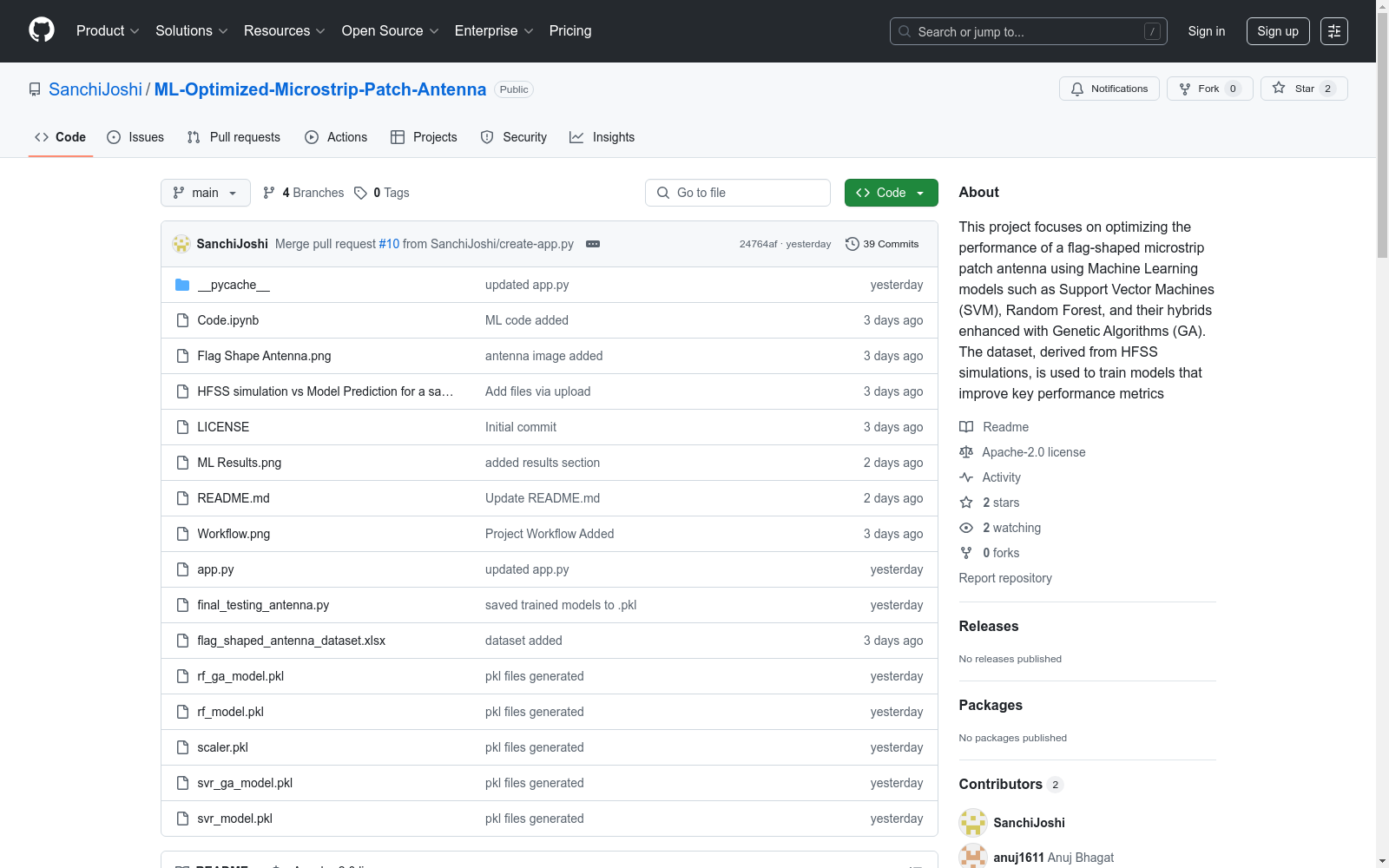This screenshot has width=1389, height=868.
Task: Click the Sign in link
Action: (x=1207, y=31)
